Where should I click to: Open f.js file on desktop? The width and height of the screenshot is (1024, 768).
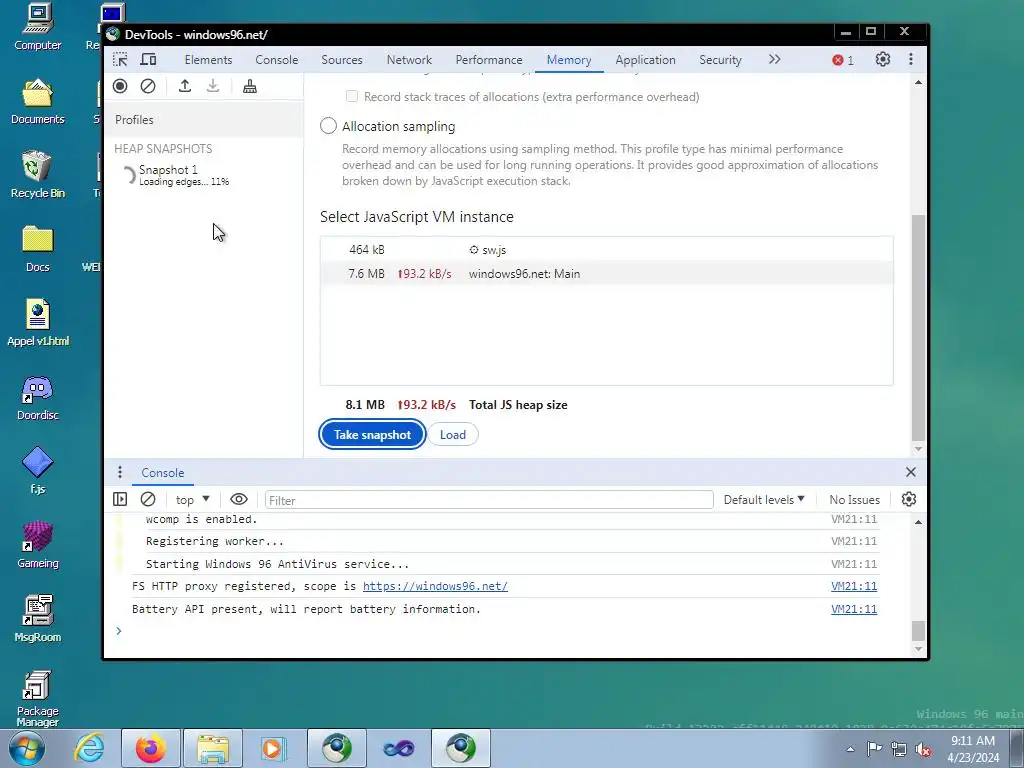38,470
